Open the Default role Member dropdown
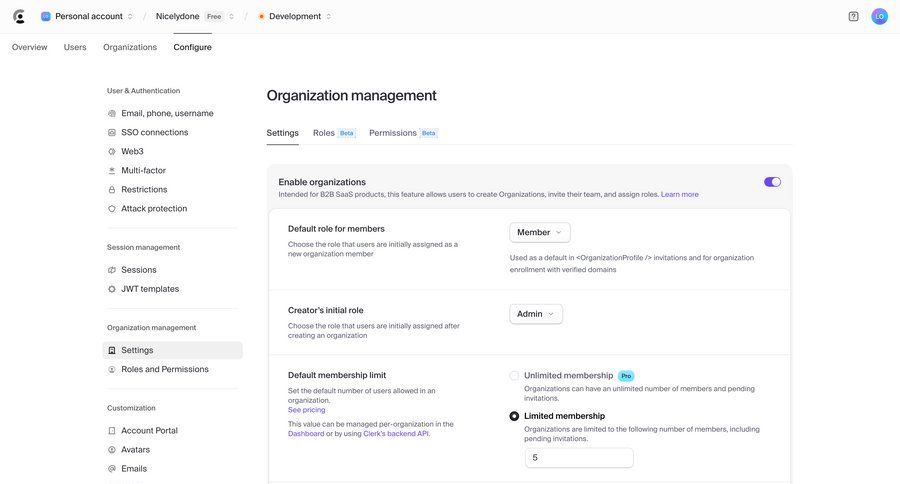This screenshot has width=900, height=484. [x=540, y=233]
